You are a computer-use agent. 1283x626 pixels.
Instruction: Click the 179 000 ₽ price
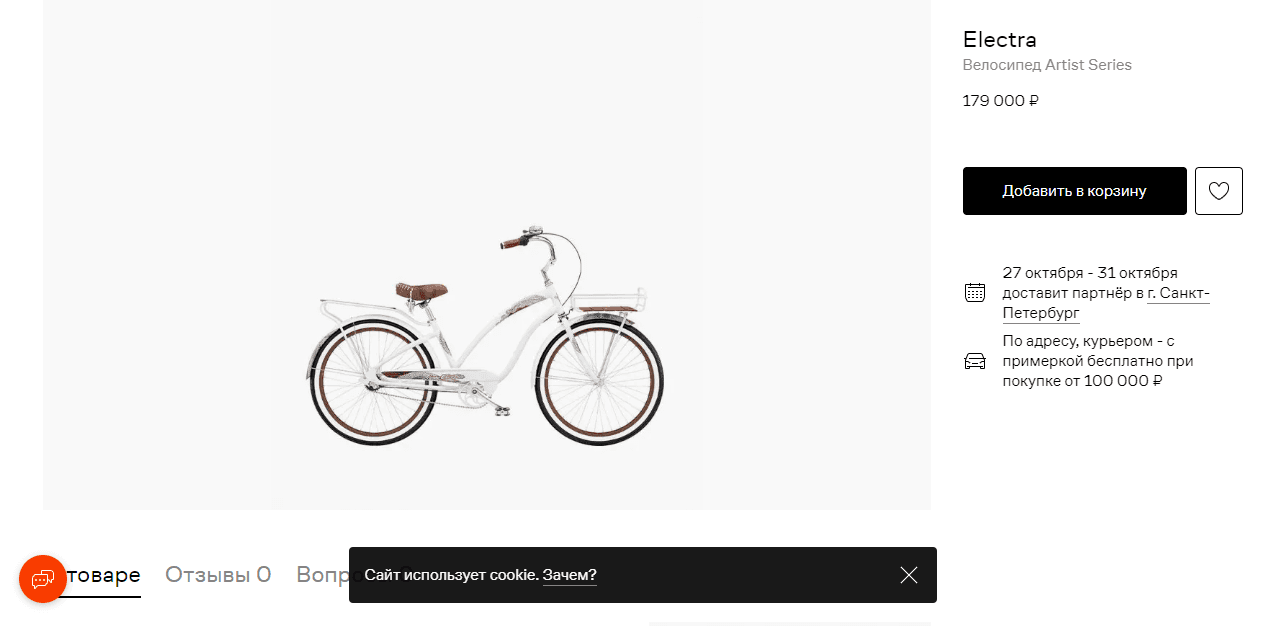click(1001, 101)
